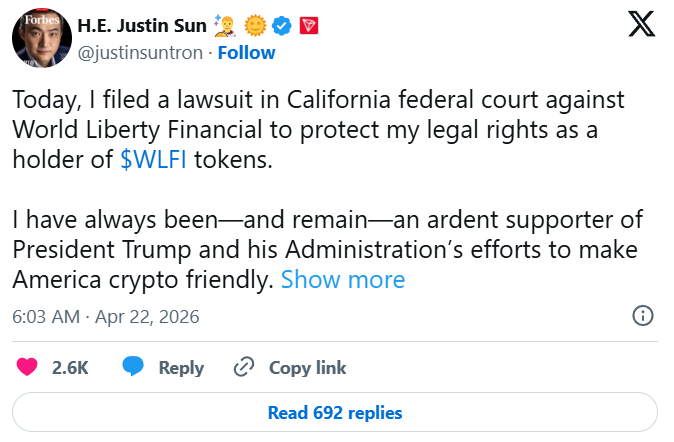Open the 6:03 AM Apr 22 timestamp
The width and height of the screenshot is (674, 442).
coord(106,317)
